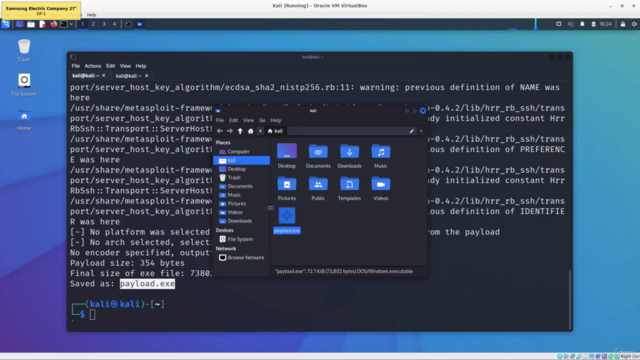Open the terminal File menu

76,66
